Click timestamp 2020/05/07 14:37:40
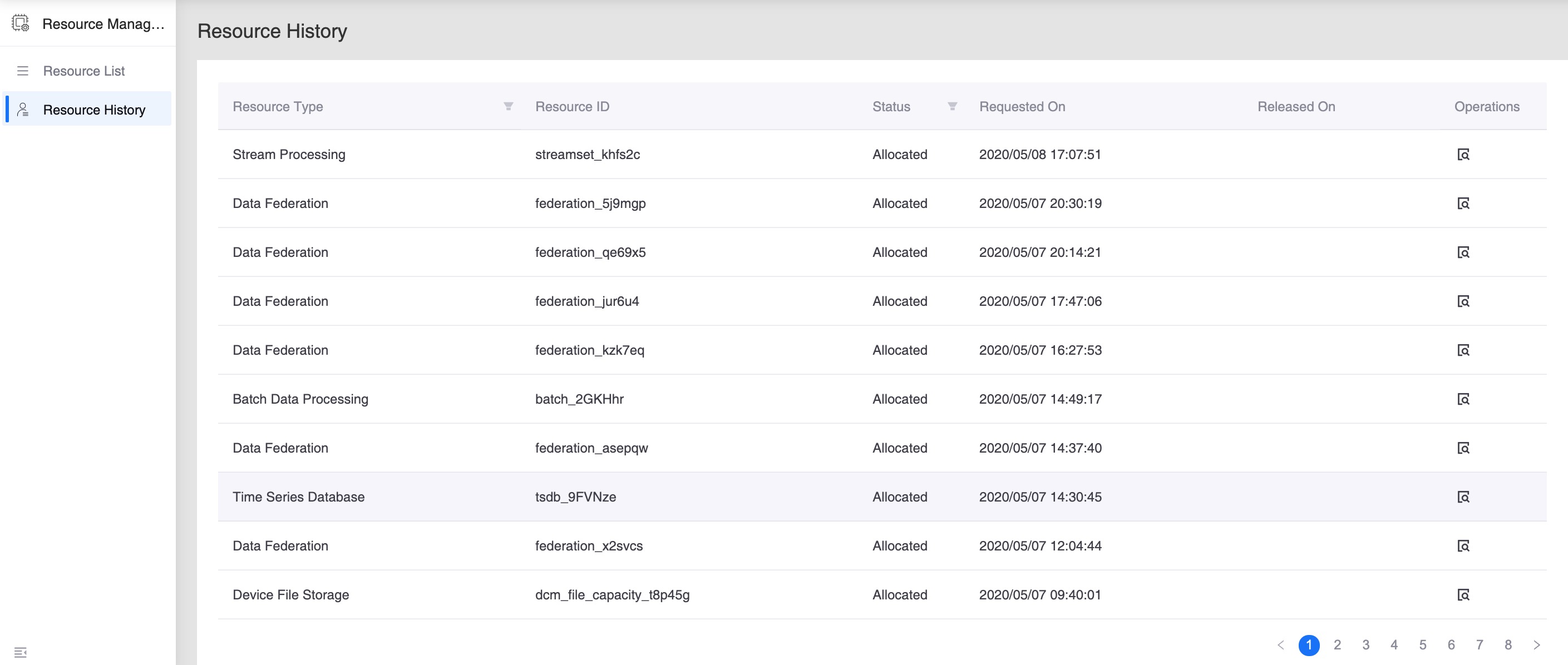The height and width of the screenshot is (665, 1568). point(1039,448)
